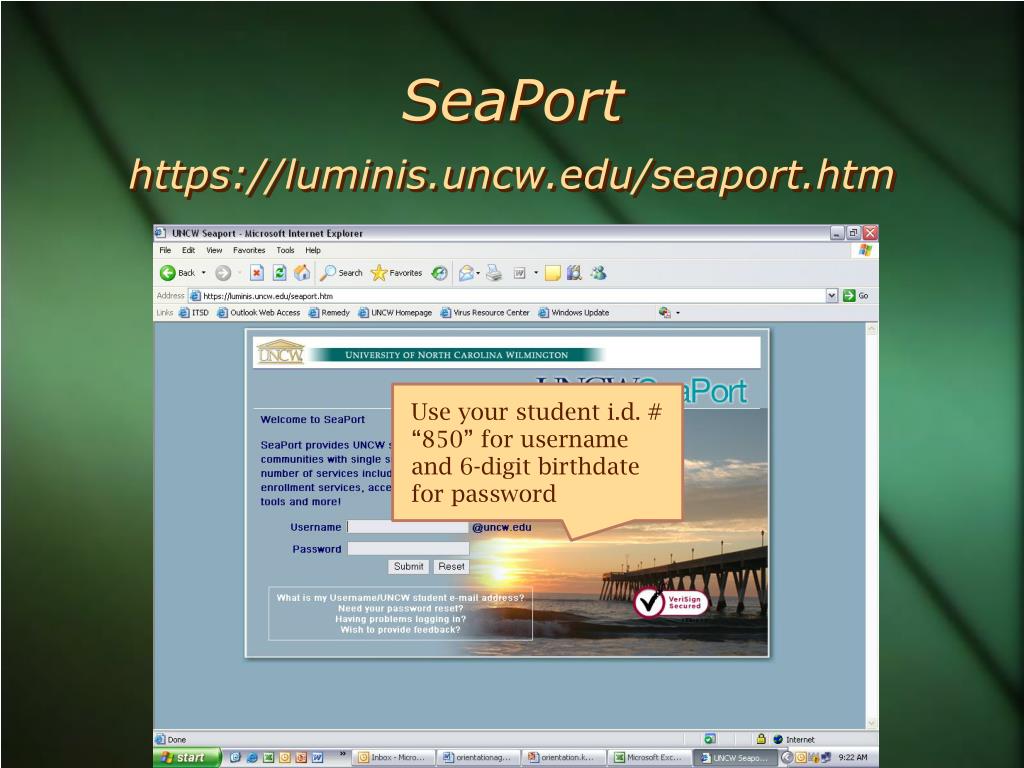Viewport: 1024px width, 768px height.
Task: Switch to Microsoft Excel taskbar button
Action: pyautogui.click(x=649, y=758)
